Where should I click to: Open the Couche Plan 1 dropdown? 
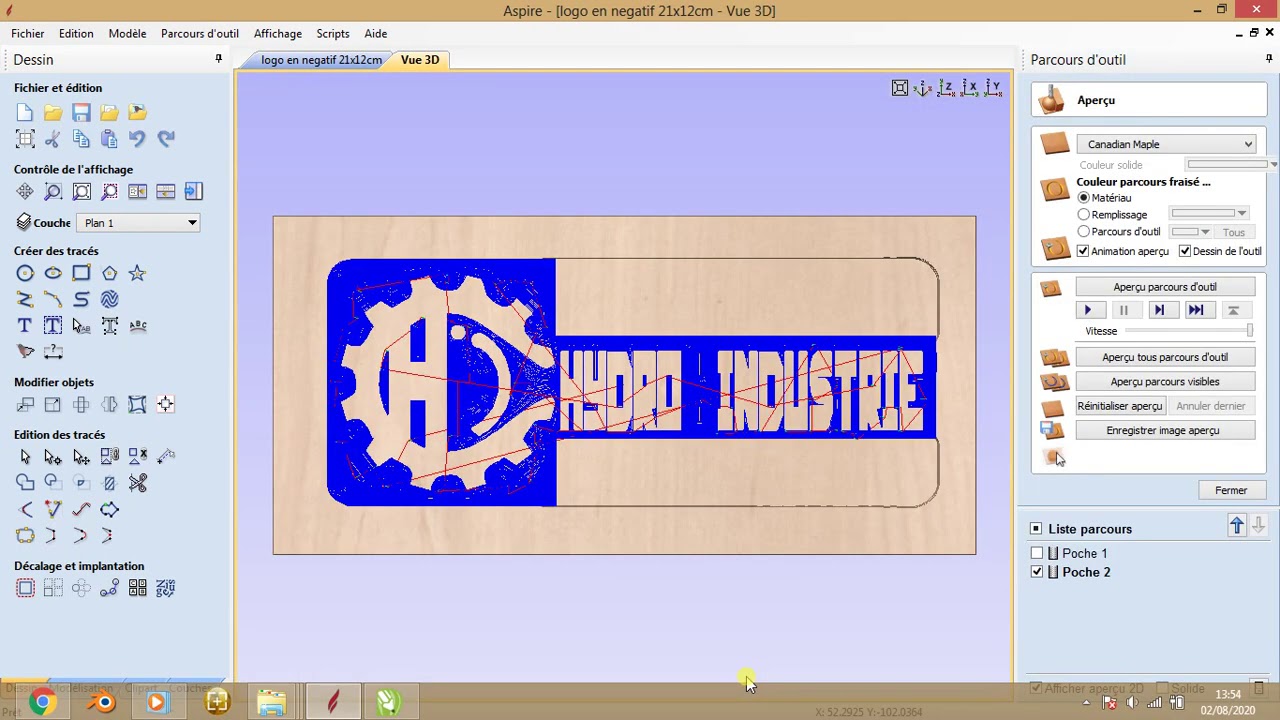(x=138, y=223)
